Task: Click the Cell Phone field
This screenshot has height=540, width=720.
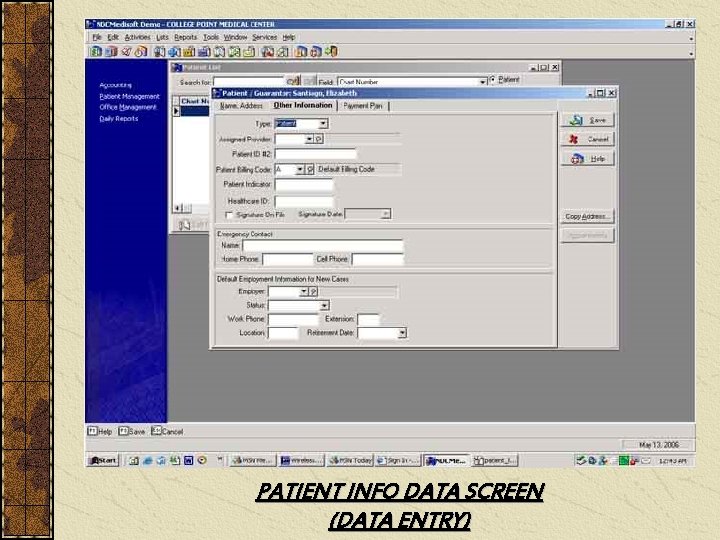Action: [378, 259]
